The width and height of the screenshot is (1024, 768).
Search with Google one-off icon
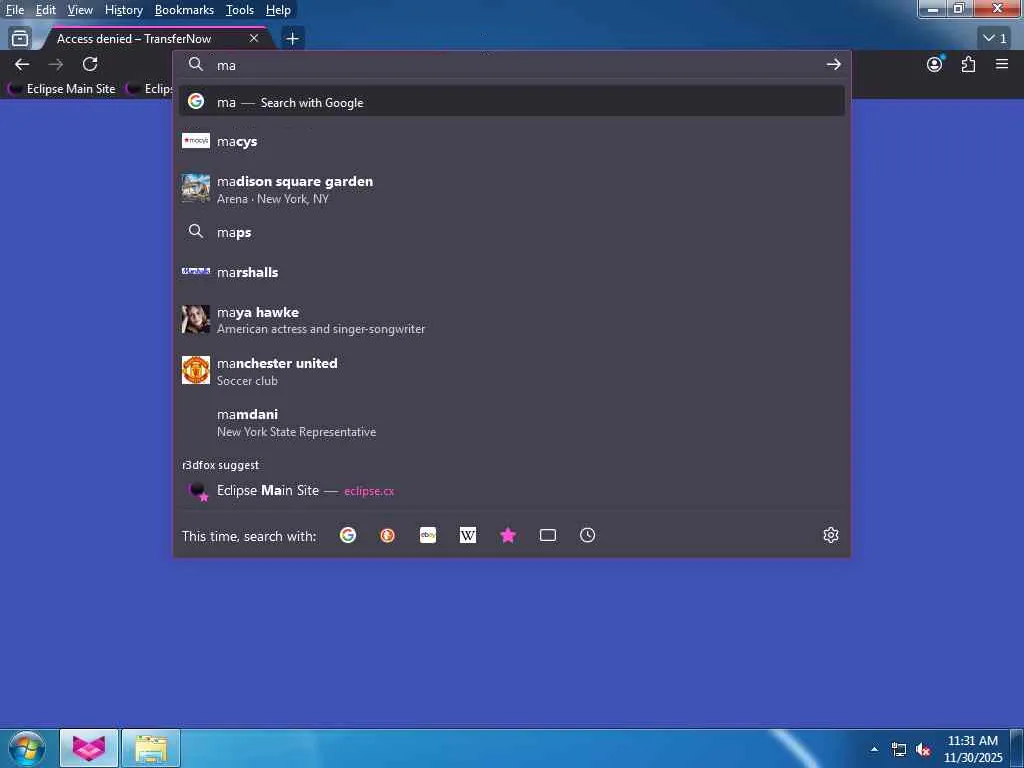coord(348,536)
